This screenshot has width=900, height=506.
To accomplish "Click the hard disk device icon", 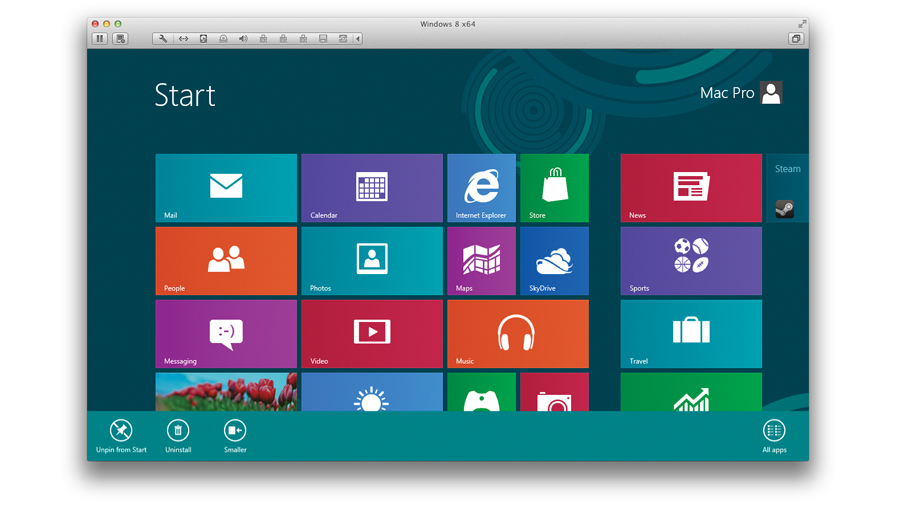I will tap(203, 38).
